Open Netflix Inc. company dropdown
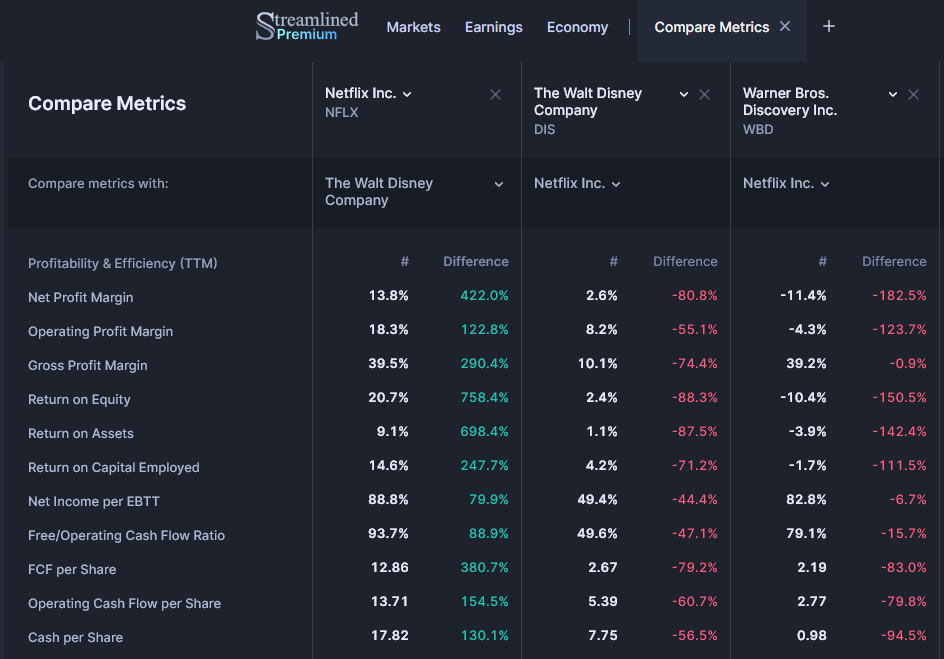The image size is (944, 659). click(x=407, y=94)
